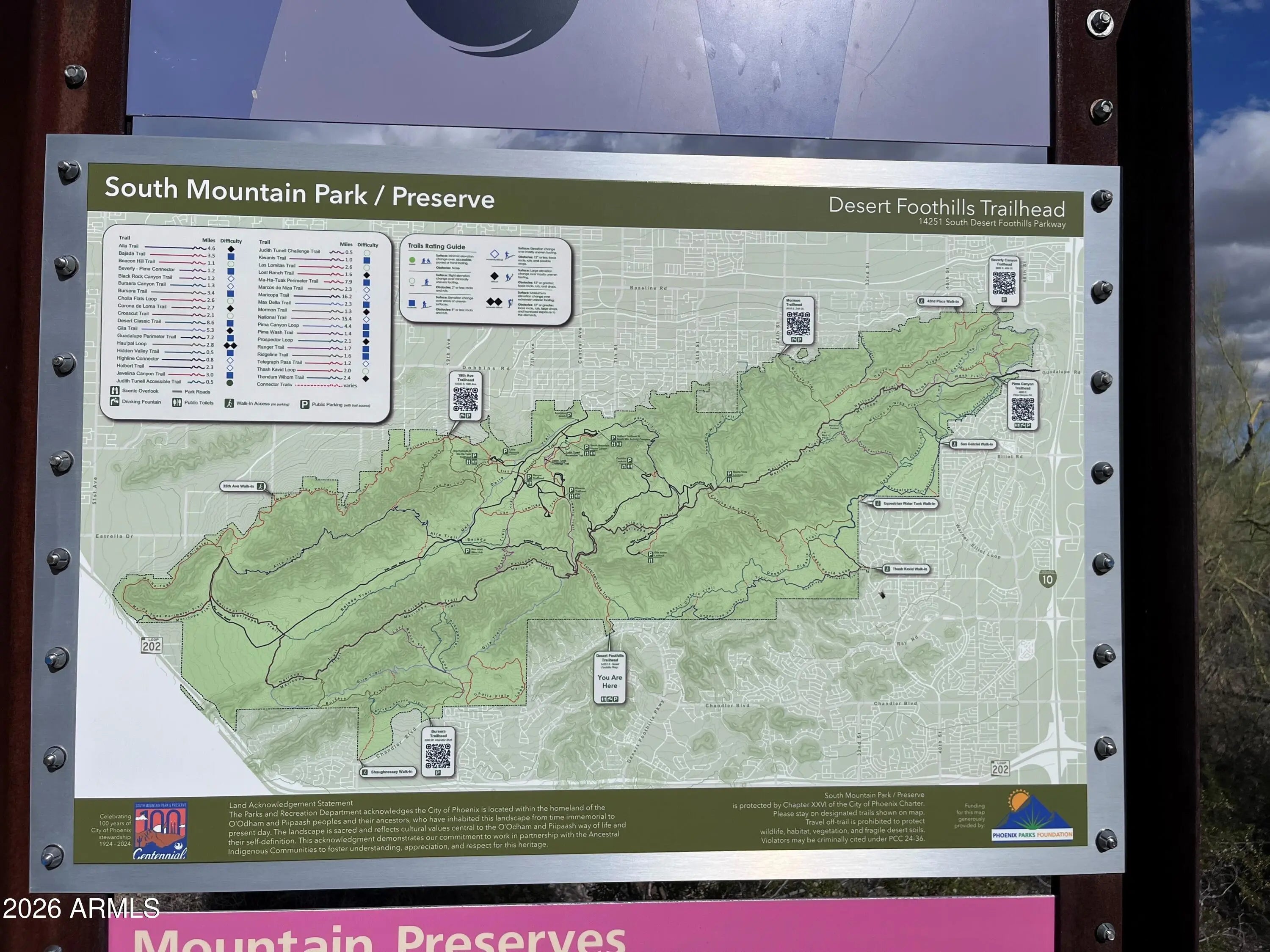
Task: Click the Public Toilets legend icon
Action: [177, 402]
